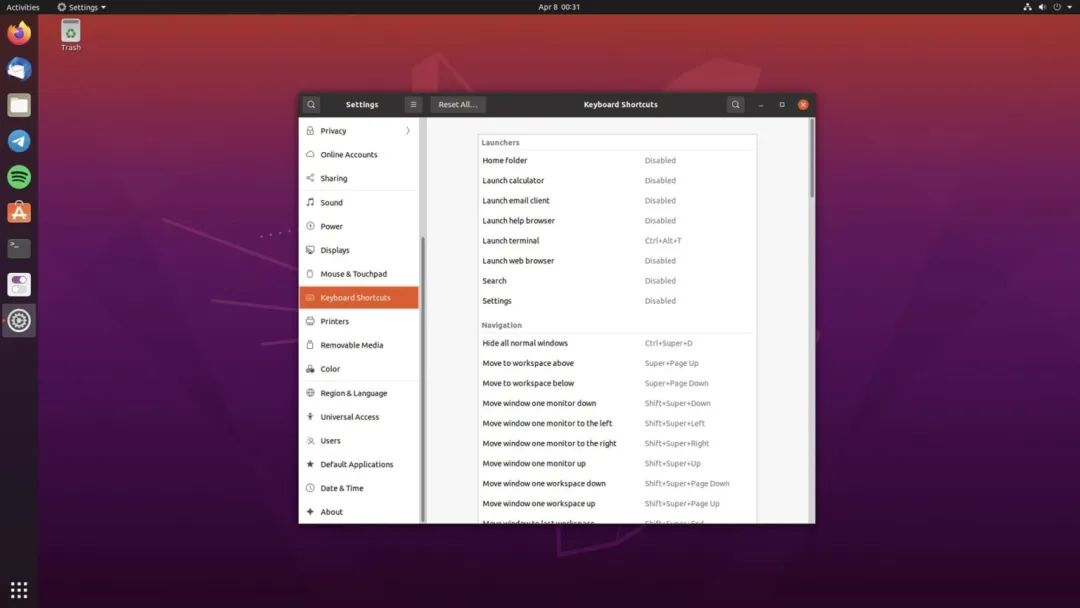
Task: Open Default Applications settings
Action: 359,464
